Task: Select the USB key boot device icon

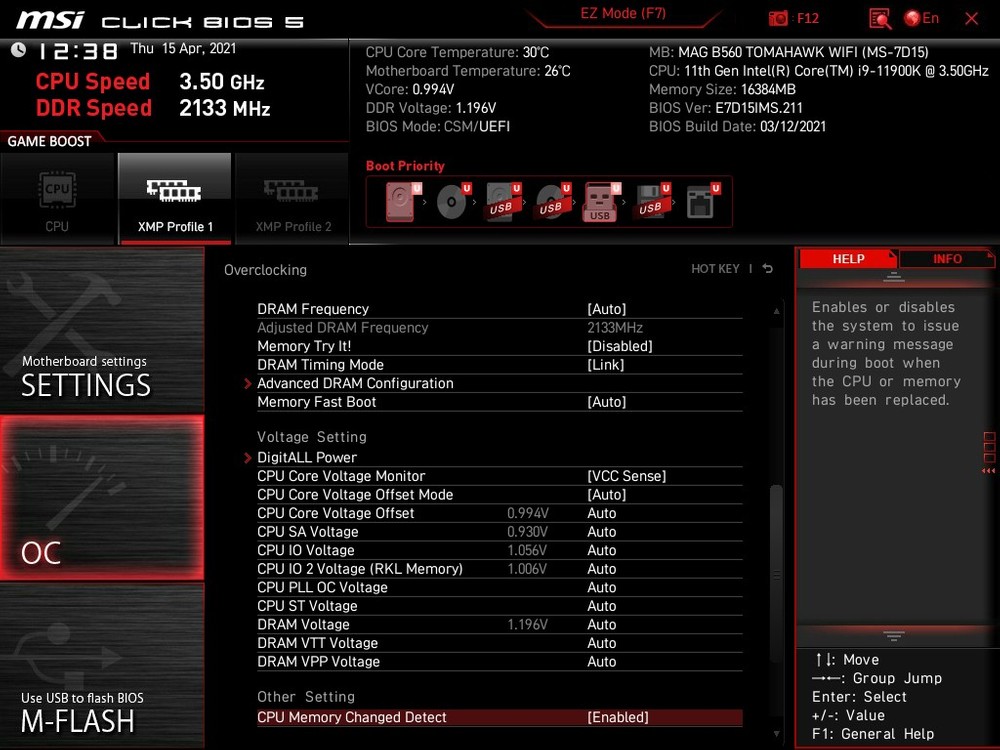Action: pos(601,202)
